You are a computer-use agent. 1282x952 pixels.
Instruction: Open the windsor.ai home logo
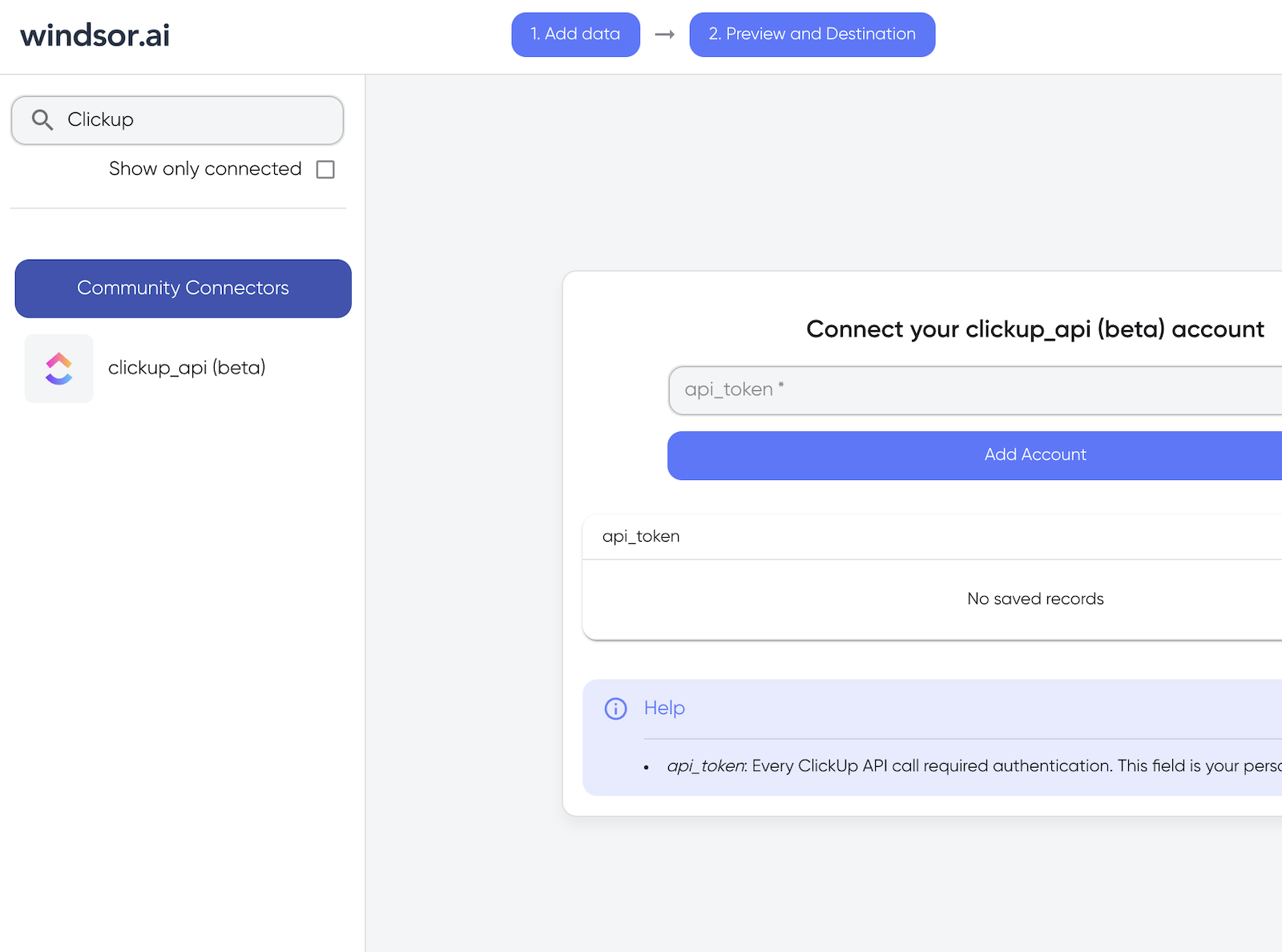click(x=94, y=34)
